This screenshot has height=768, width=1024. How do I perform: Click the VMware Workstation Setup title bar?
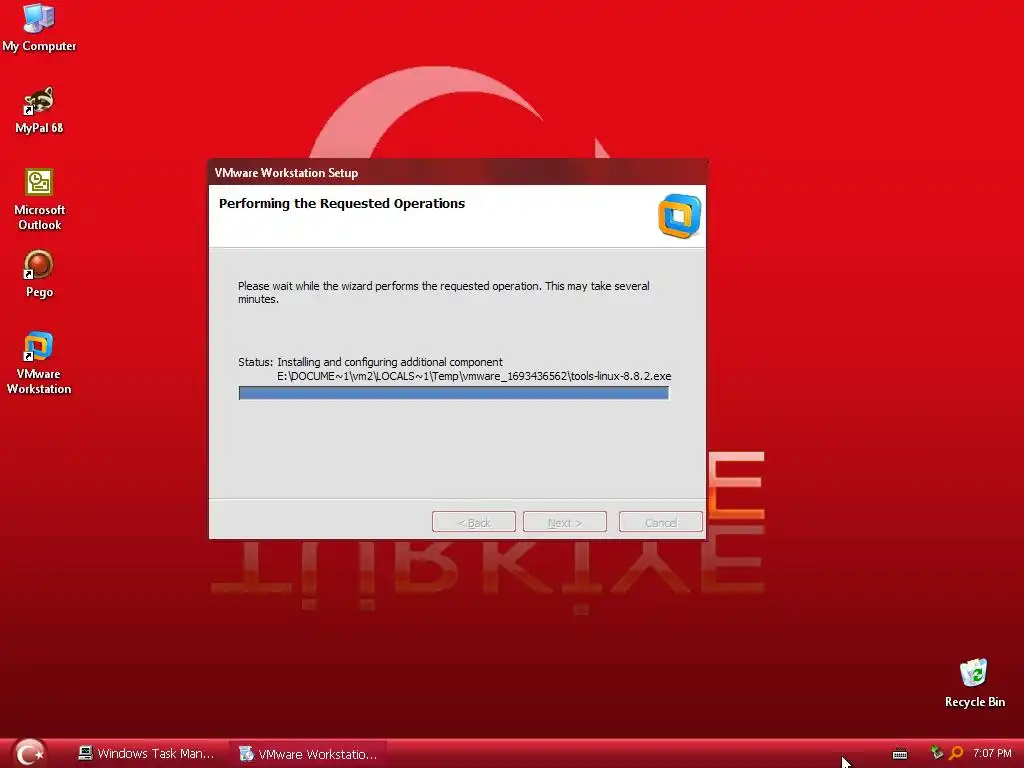tap(457, 172)
